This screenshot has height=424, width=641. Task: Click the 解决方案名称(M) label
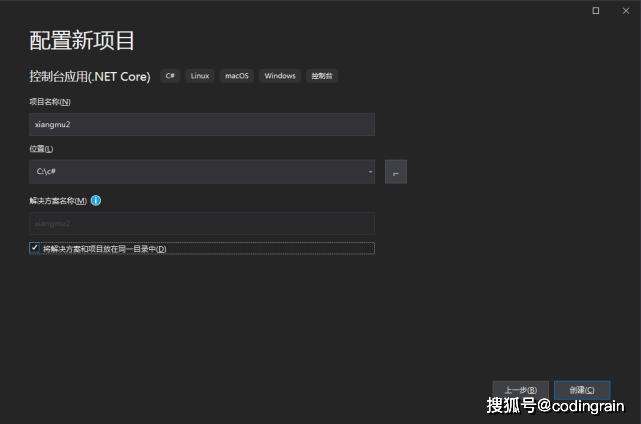click(58, 201)
